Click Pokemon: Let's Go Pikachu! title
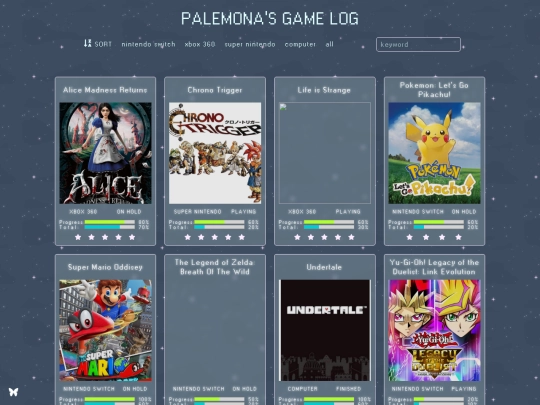This screenshot has height=405, width=540. pos(434,90)
